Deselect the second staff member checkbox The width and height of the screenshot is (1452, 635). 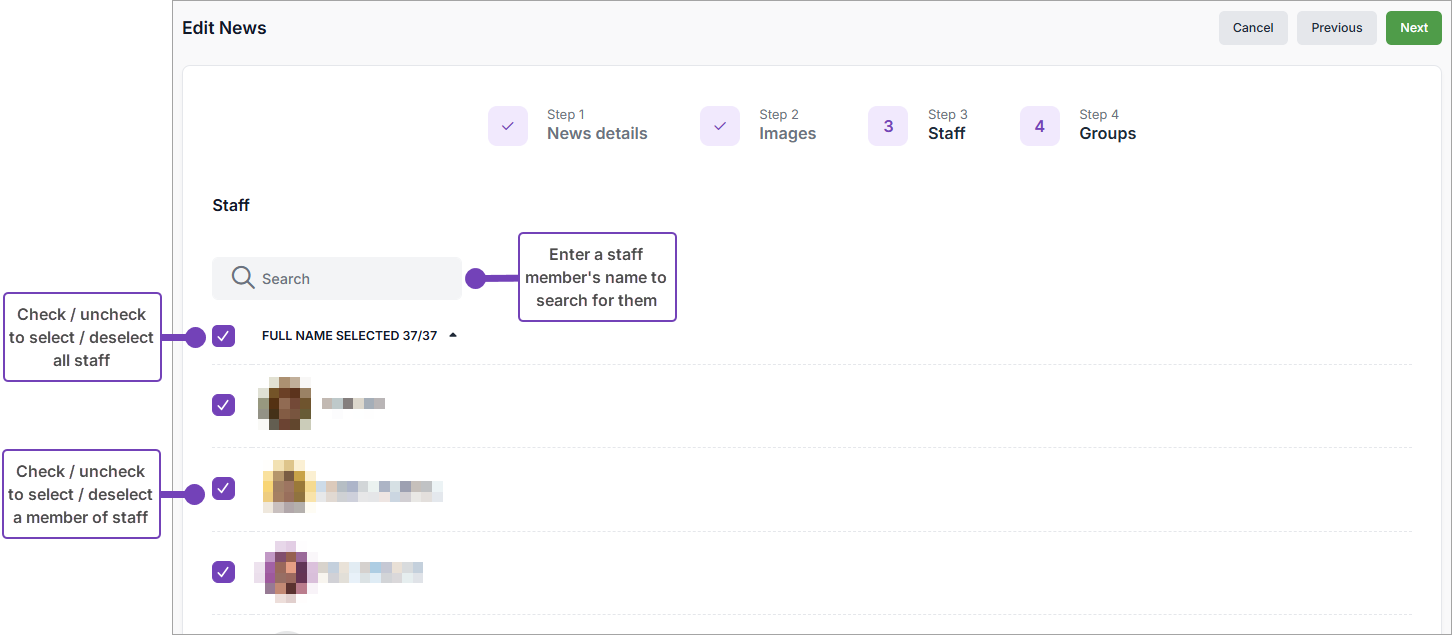pos(223,489)
